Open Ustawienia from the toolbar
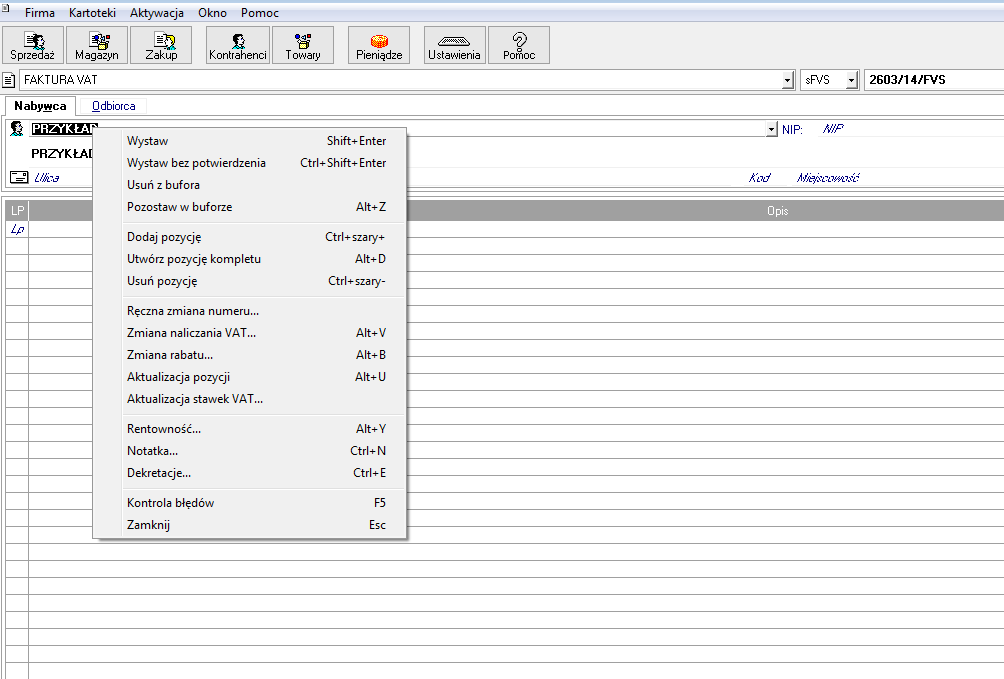This screenshot has height=679, width=1004. pos(454,46)
